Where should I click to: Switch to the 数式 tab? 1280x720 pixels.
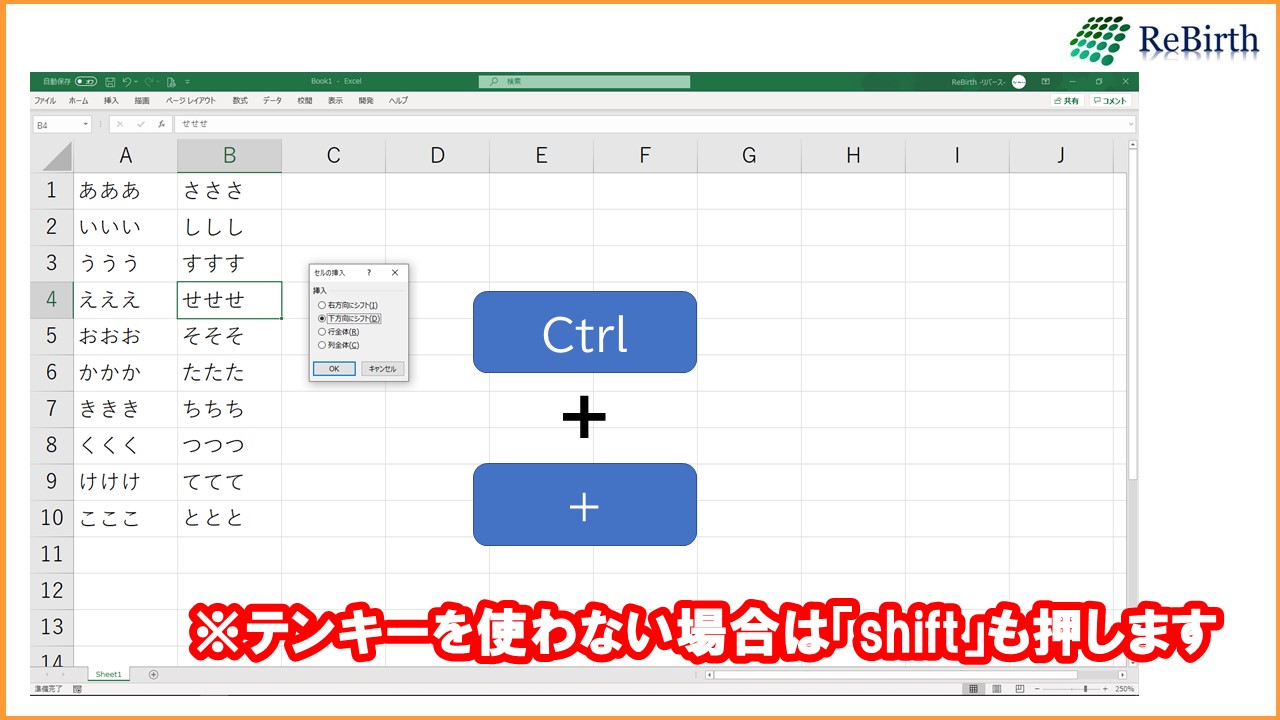(240, 101)
